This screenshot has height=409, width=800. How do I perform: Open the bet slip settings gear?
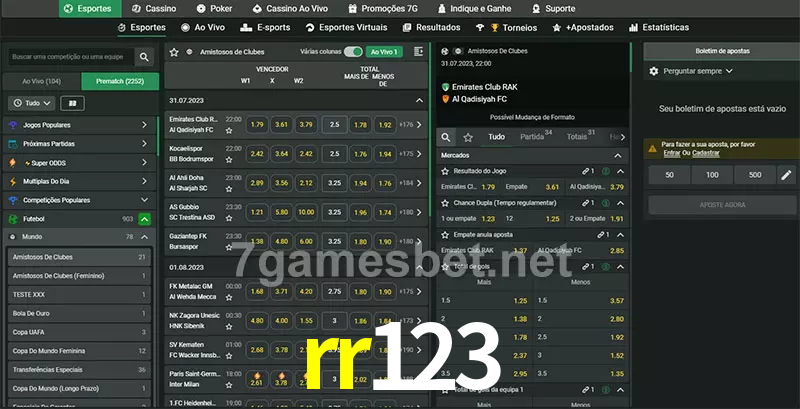pyautogui.click(x=654, y=71)
